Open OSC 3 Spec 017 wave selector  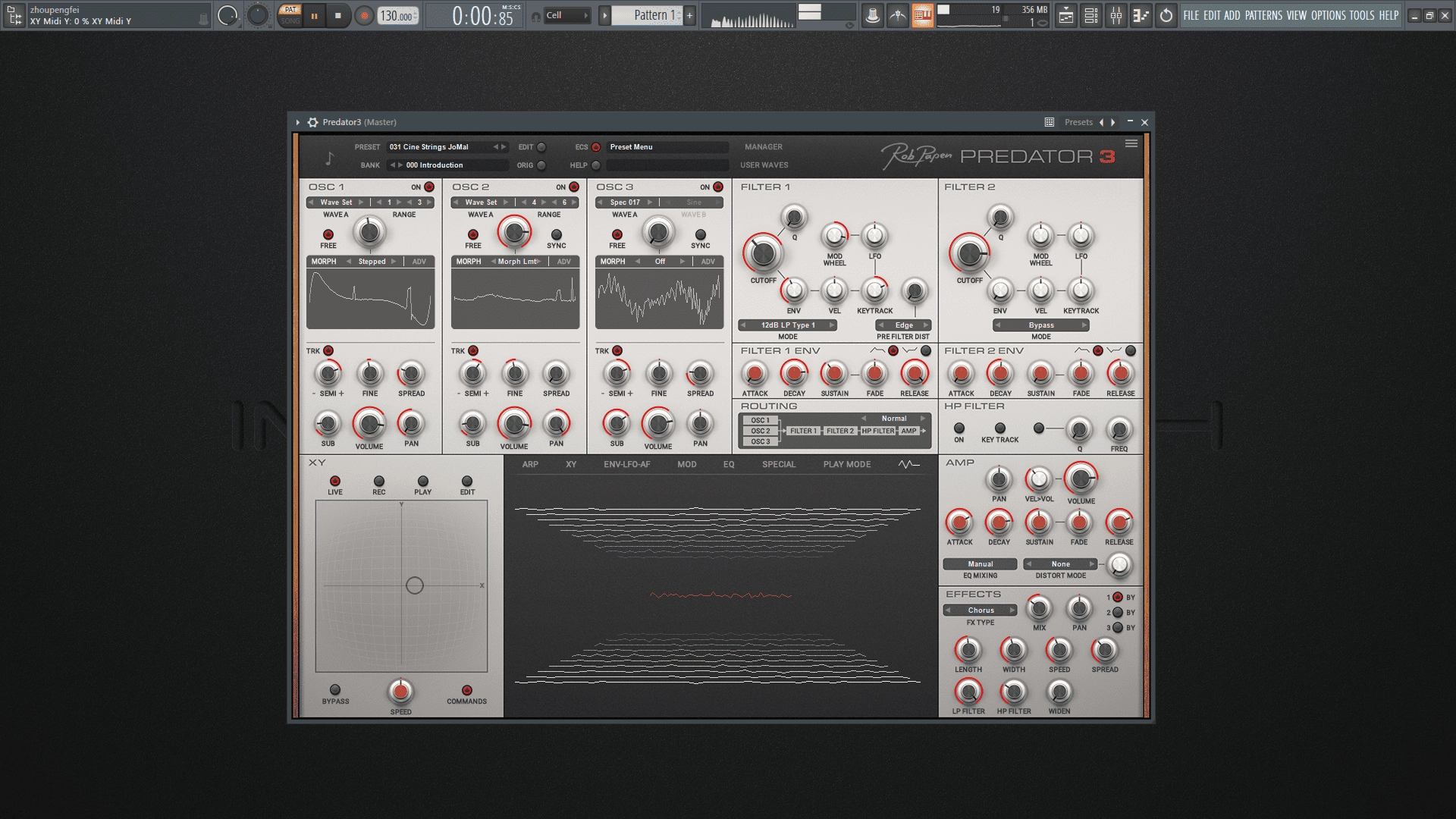pos(626,202)
